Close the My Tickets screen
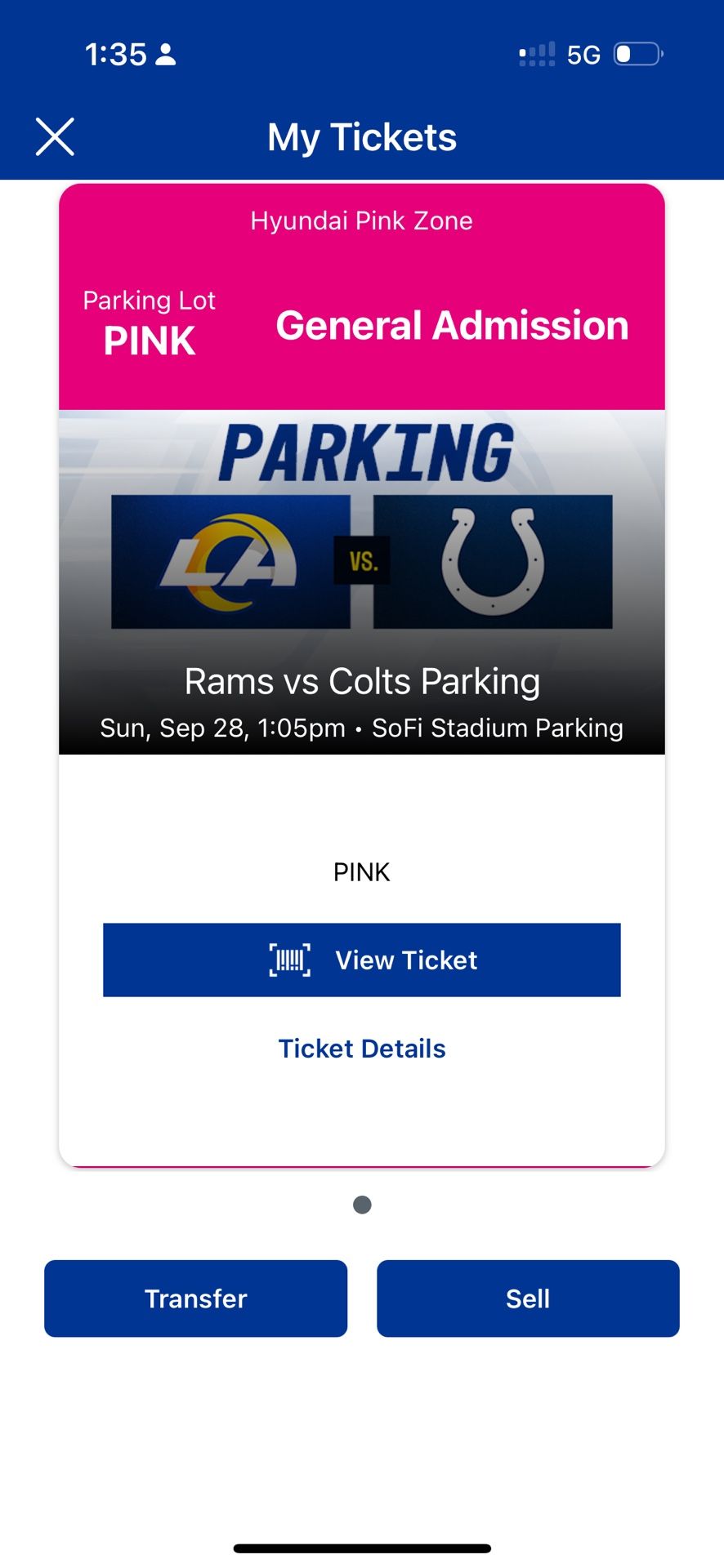The width and height of the screenshot is (724, 1568). [x=55, y=136]
